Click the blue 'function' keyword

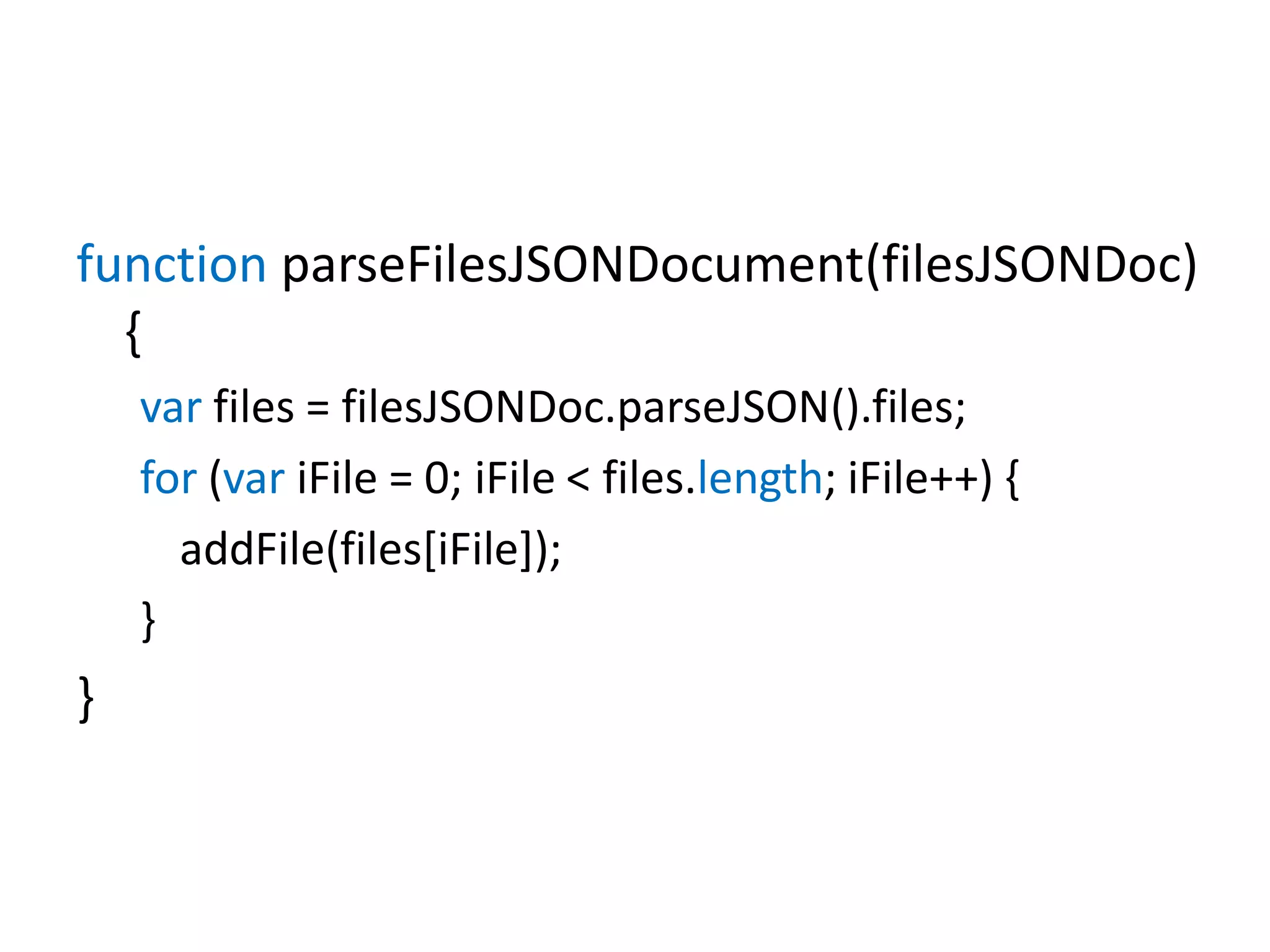172,264
